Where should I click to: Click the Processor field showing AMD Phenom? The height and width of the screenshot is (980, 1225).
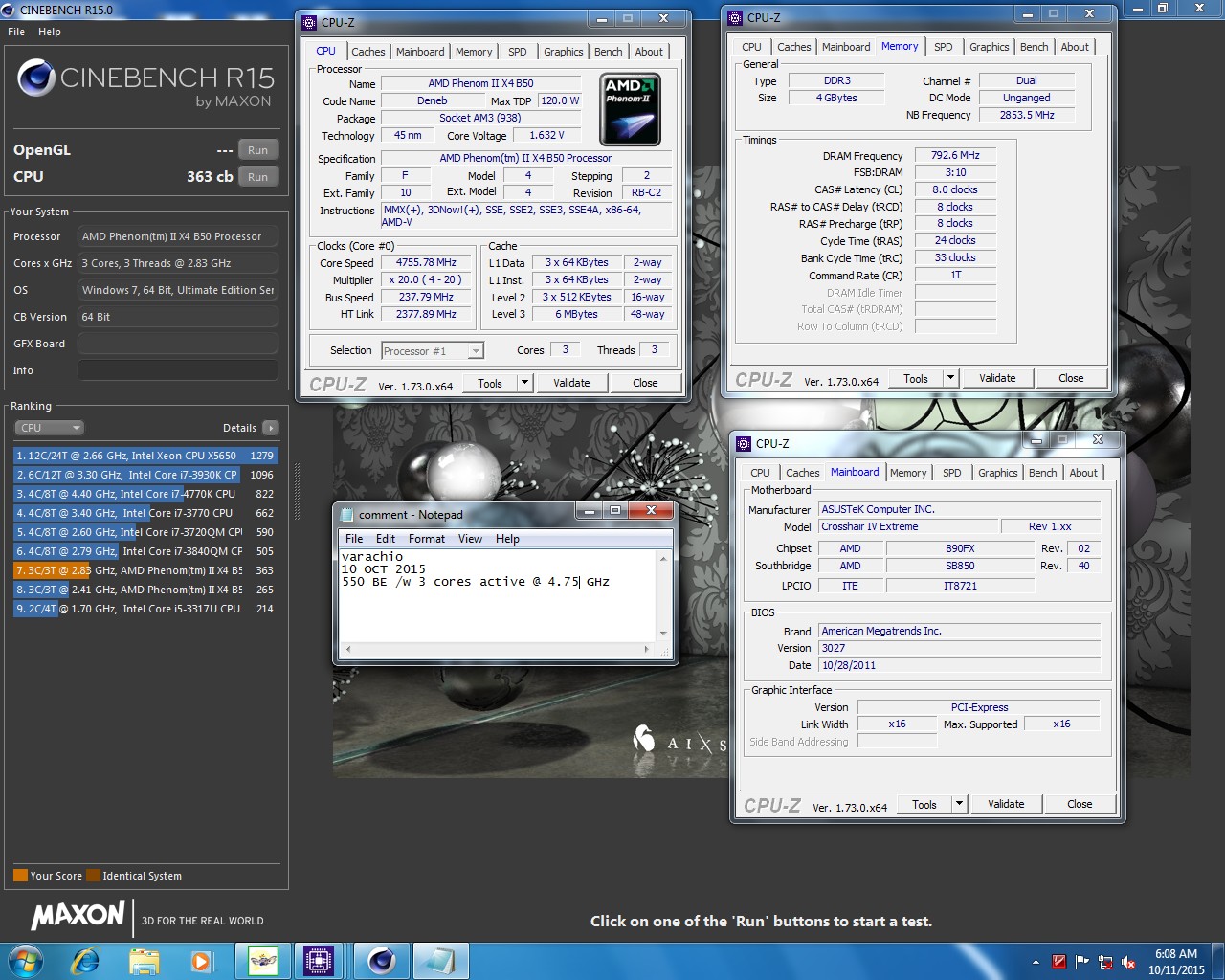pos(178,236)
